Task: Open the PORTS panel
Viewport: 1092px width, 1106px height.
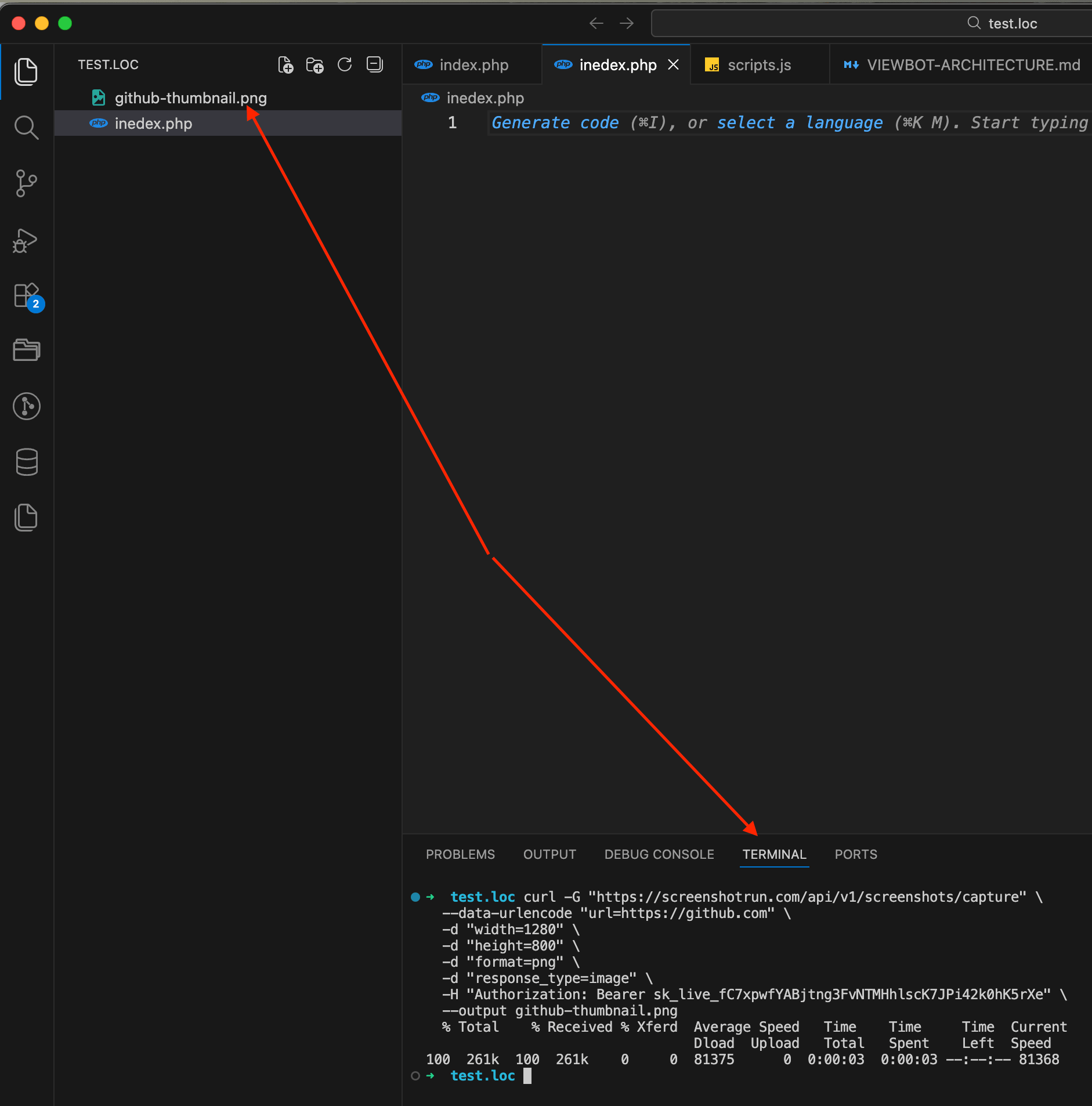Action: (x=855, y=854)
